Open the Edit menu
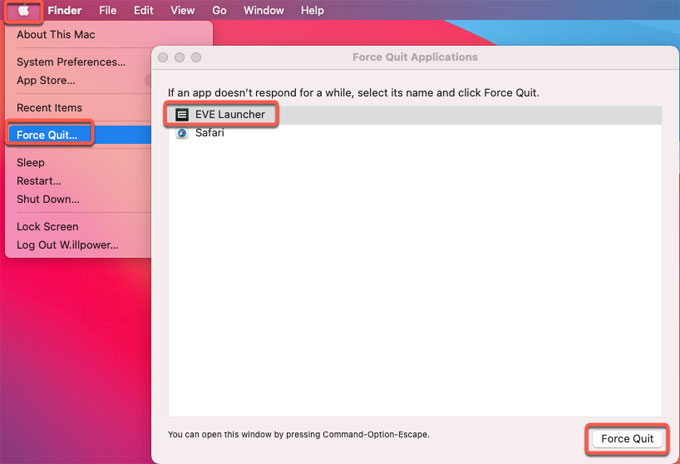The image size is (680, 464). click(144, 10)
